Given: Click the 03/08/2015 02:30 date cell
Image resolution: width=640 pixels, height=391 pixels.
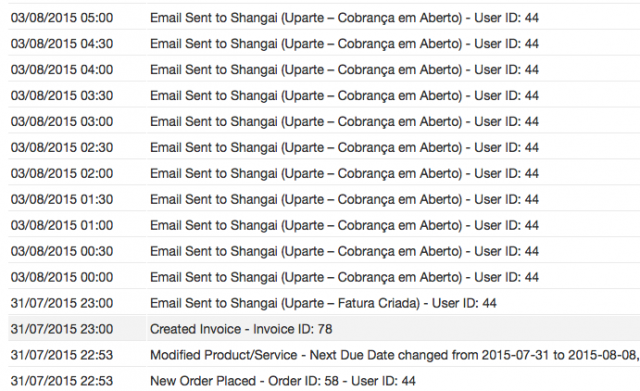Looking at the screenshot, I should 62,147.
